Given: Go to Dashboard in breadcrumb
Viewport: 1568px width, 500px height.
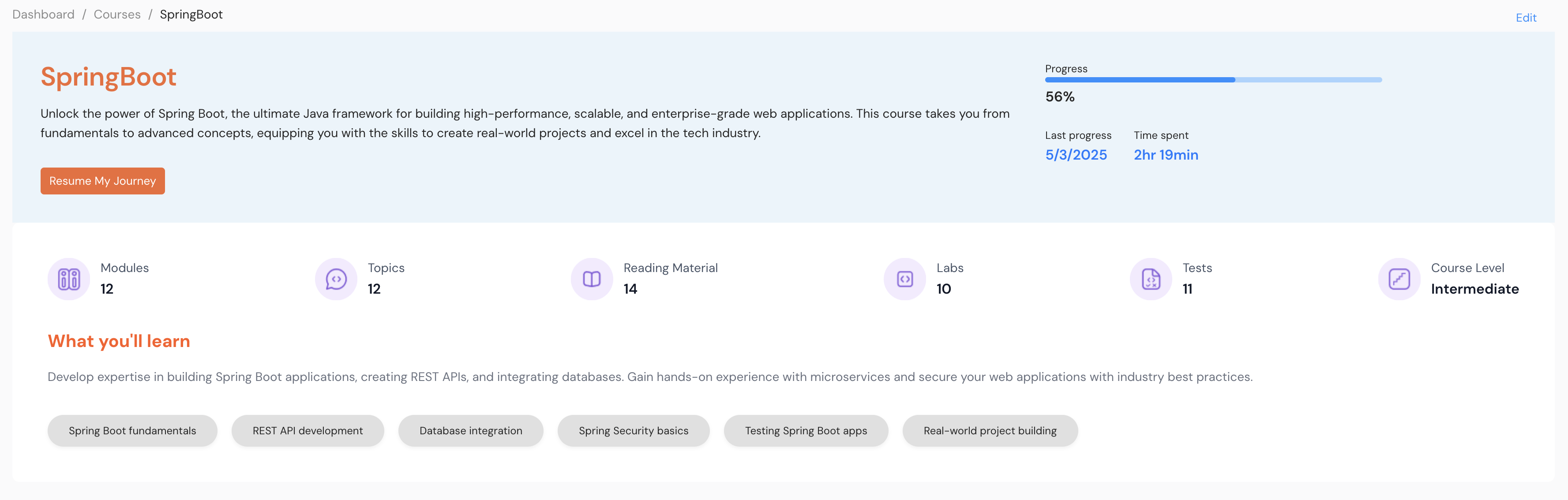Looking at the screenshot, I should coord(43,15).
